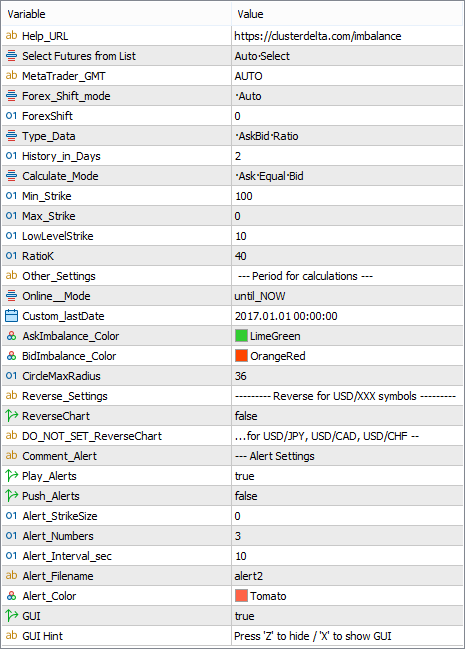Click the Variable column header
Viewport: 465px width, 649px height.
tap(116, 14)
